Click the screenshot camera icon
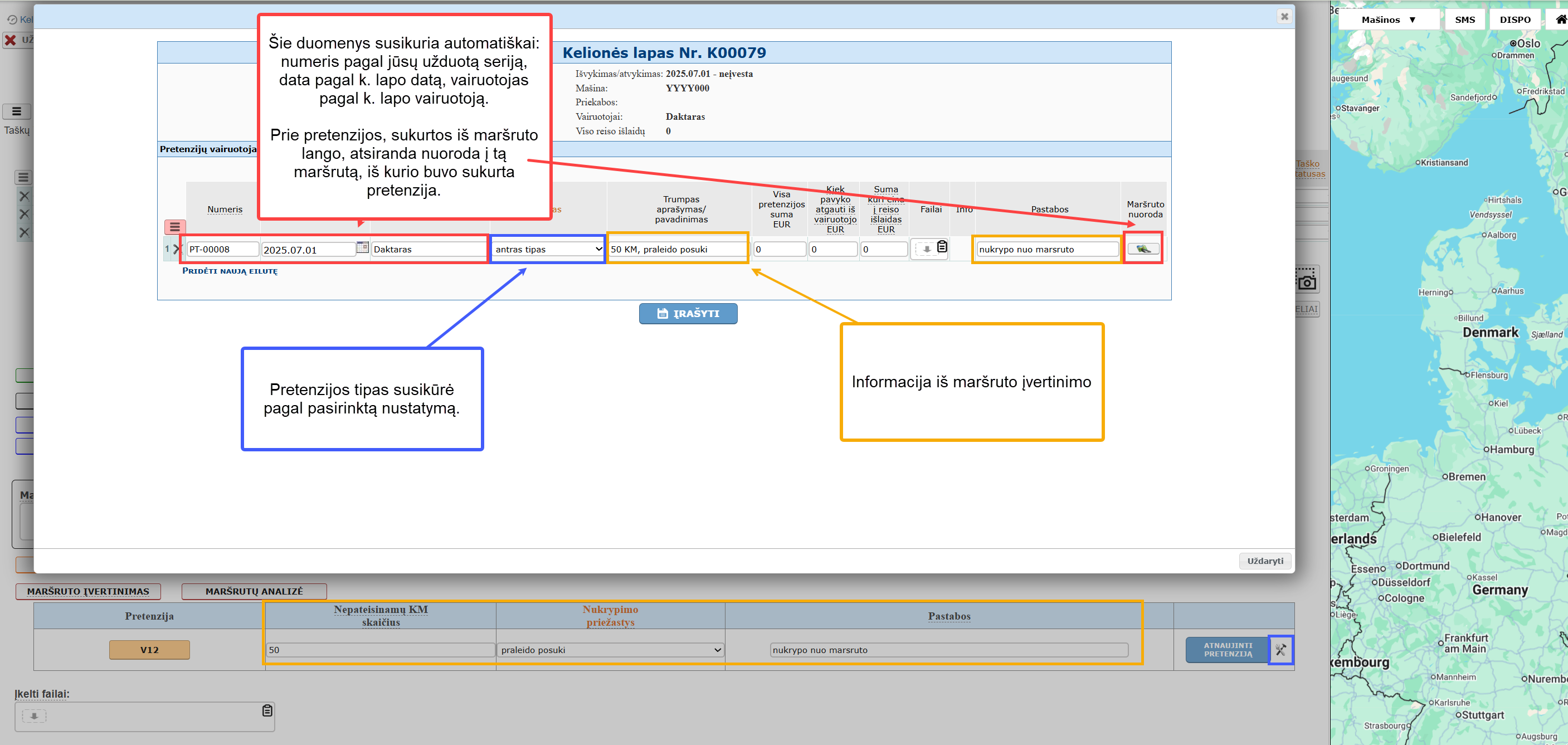The width and height of the screenshot is (1568, 745). [x=1306, y=280]
